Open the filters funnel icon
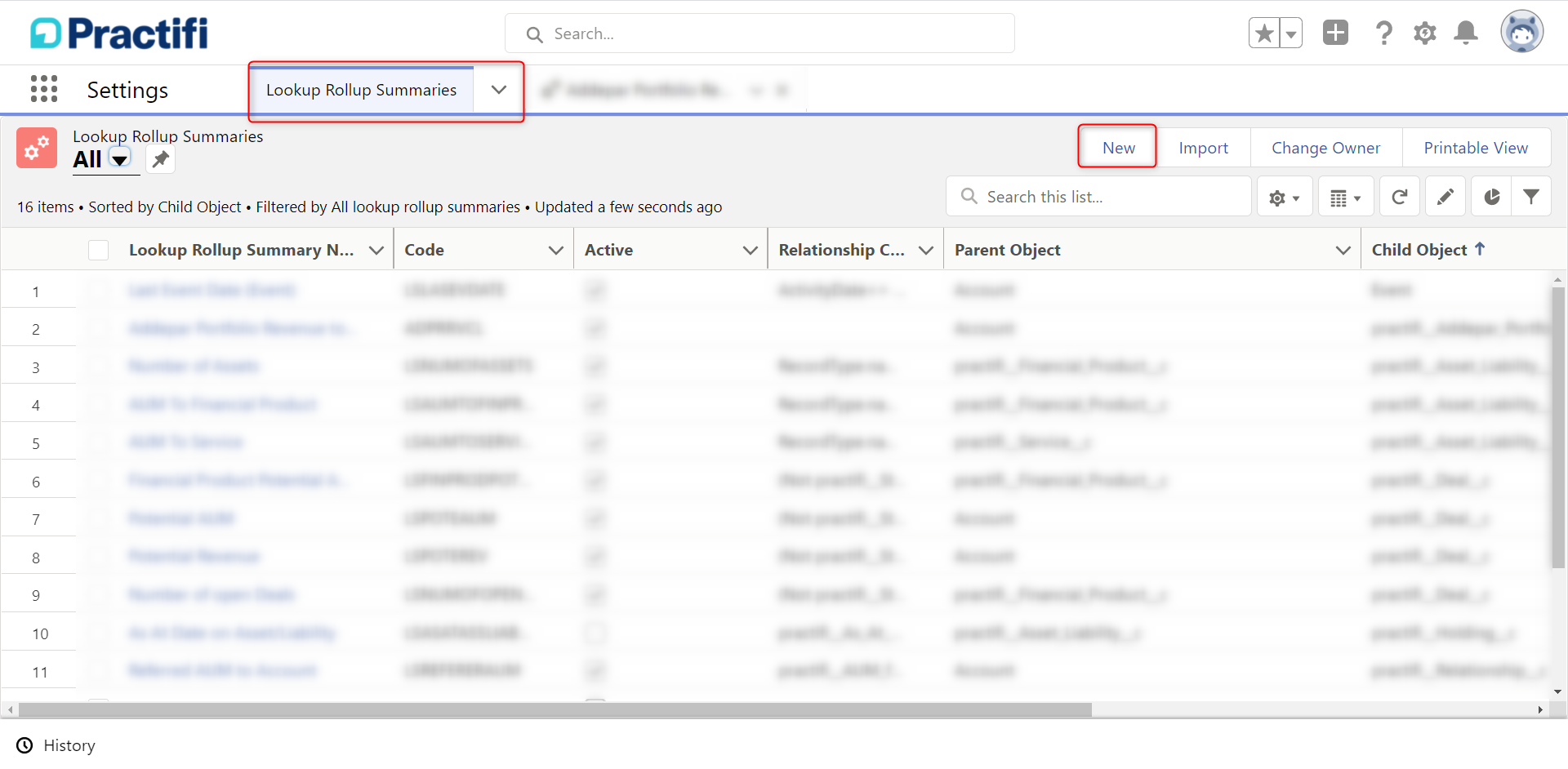Viewport: 1568px width, 769px height. pos(1531,197)
